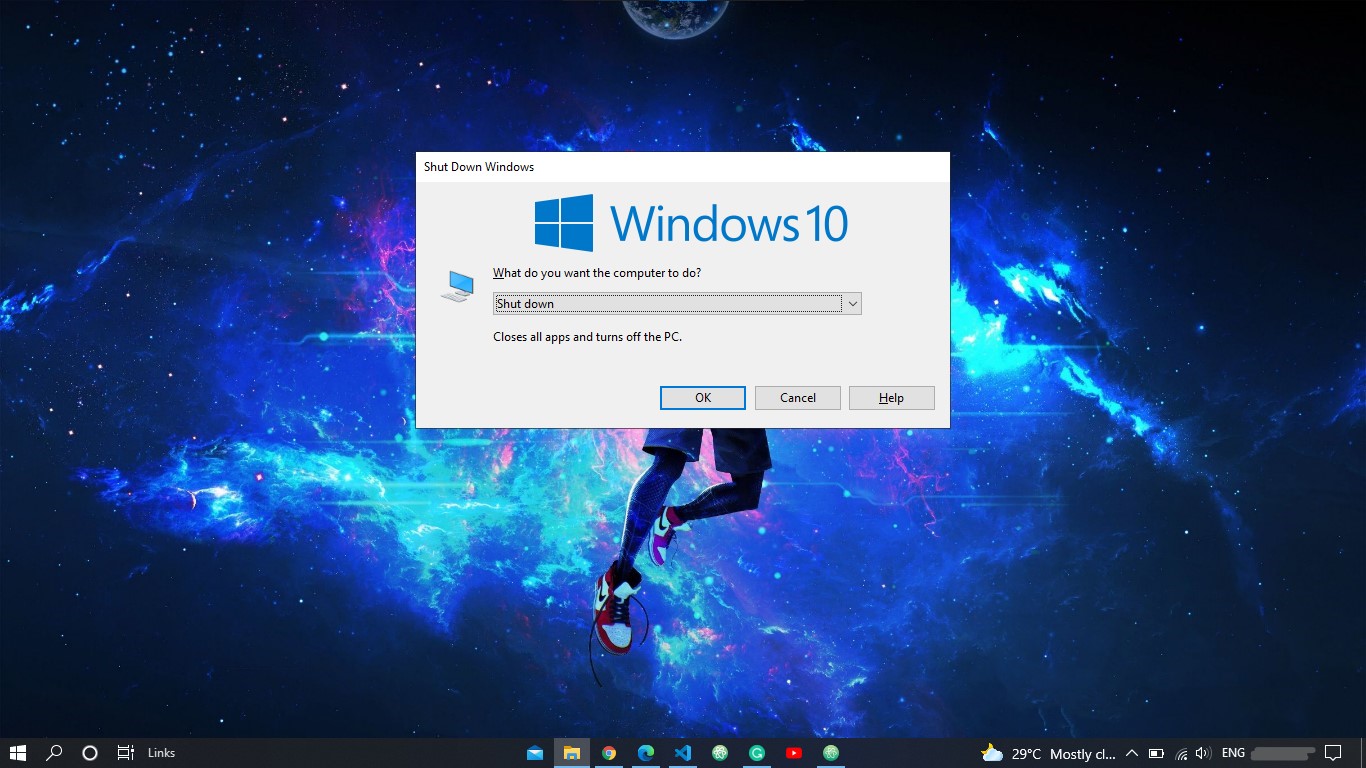Launch Cortana circle icon

[x=90, y=753]
